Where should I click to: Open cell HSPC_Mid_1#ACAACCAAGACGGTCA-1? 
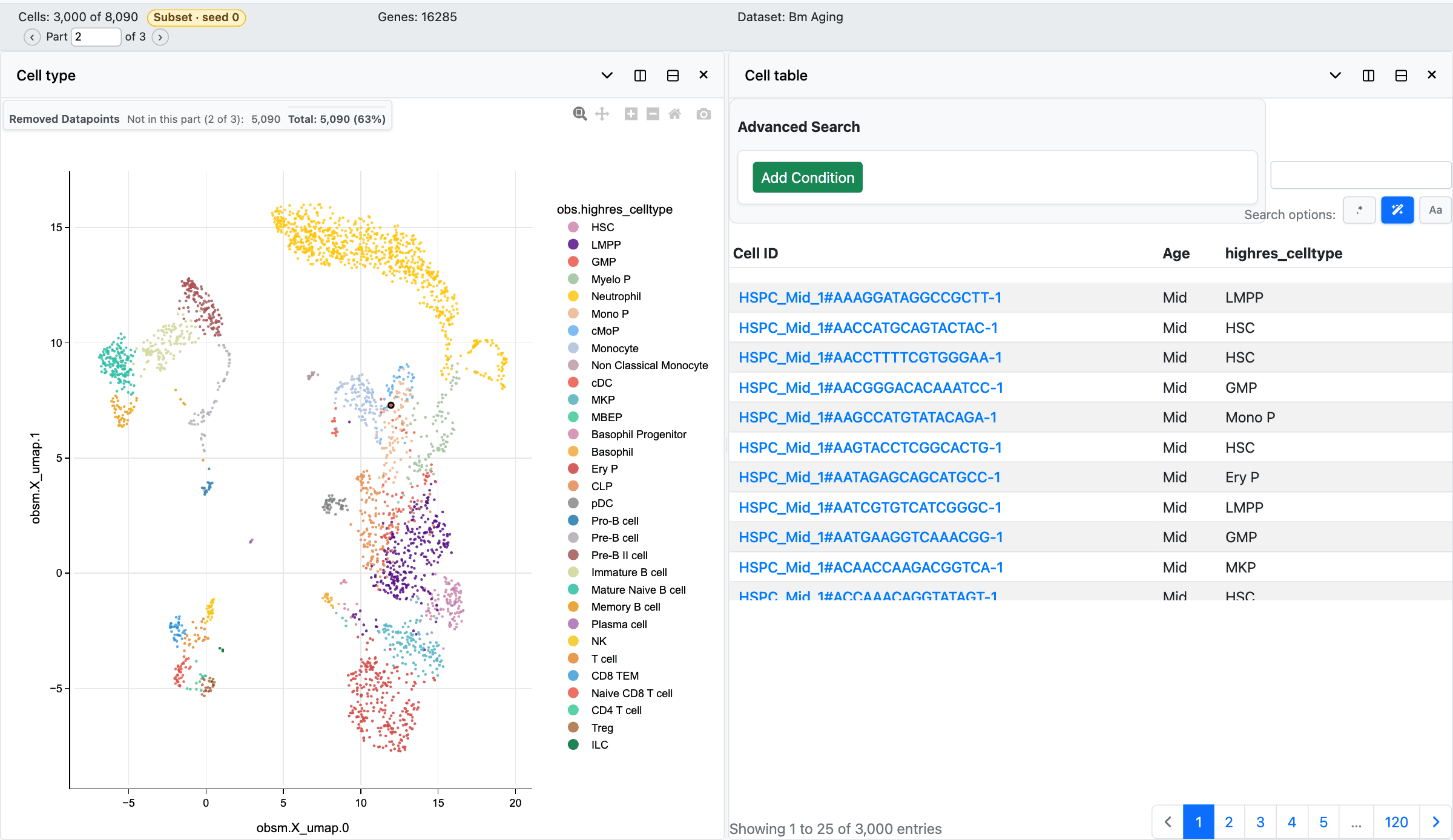click(871, 568)
